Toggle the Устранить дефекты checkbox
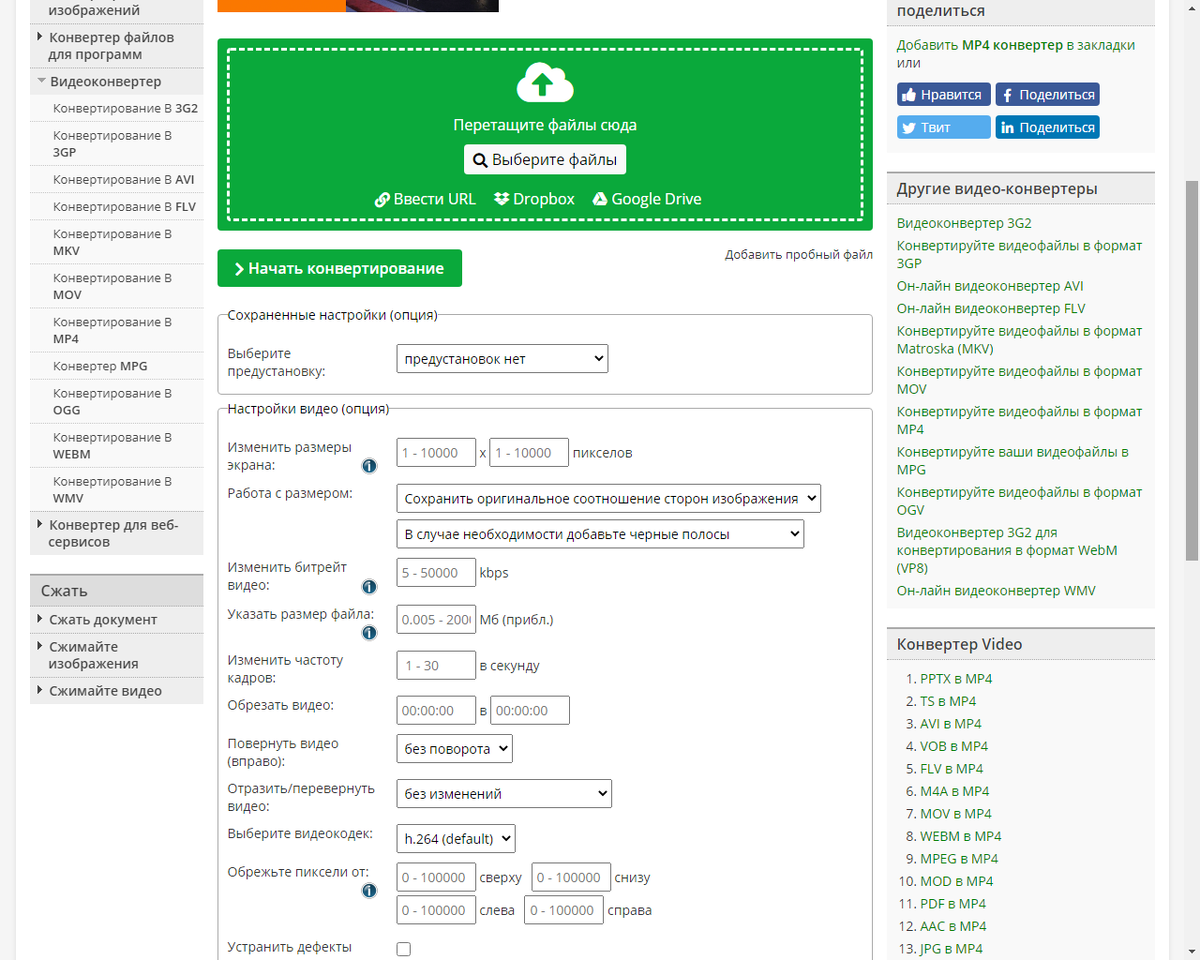 (x=404, y=949)
